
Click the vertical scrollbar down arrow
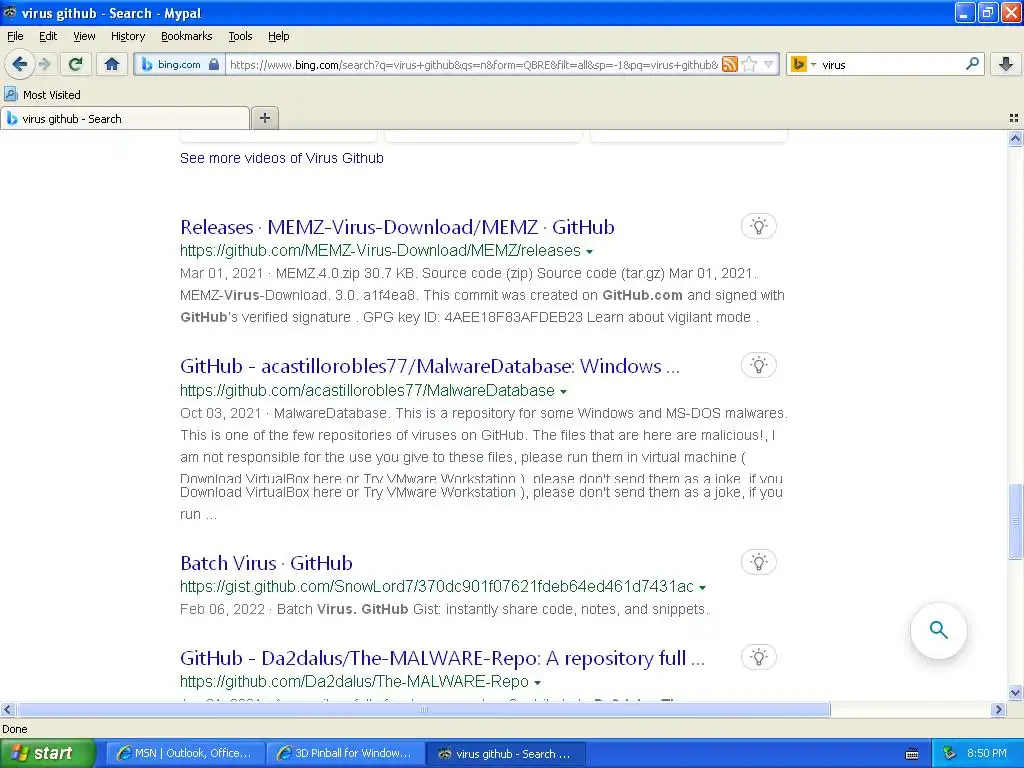(x=1015, y=693)
